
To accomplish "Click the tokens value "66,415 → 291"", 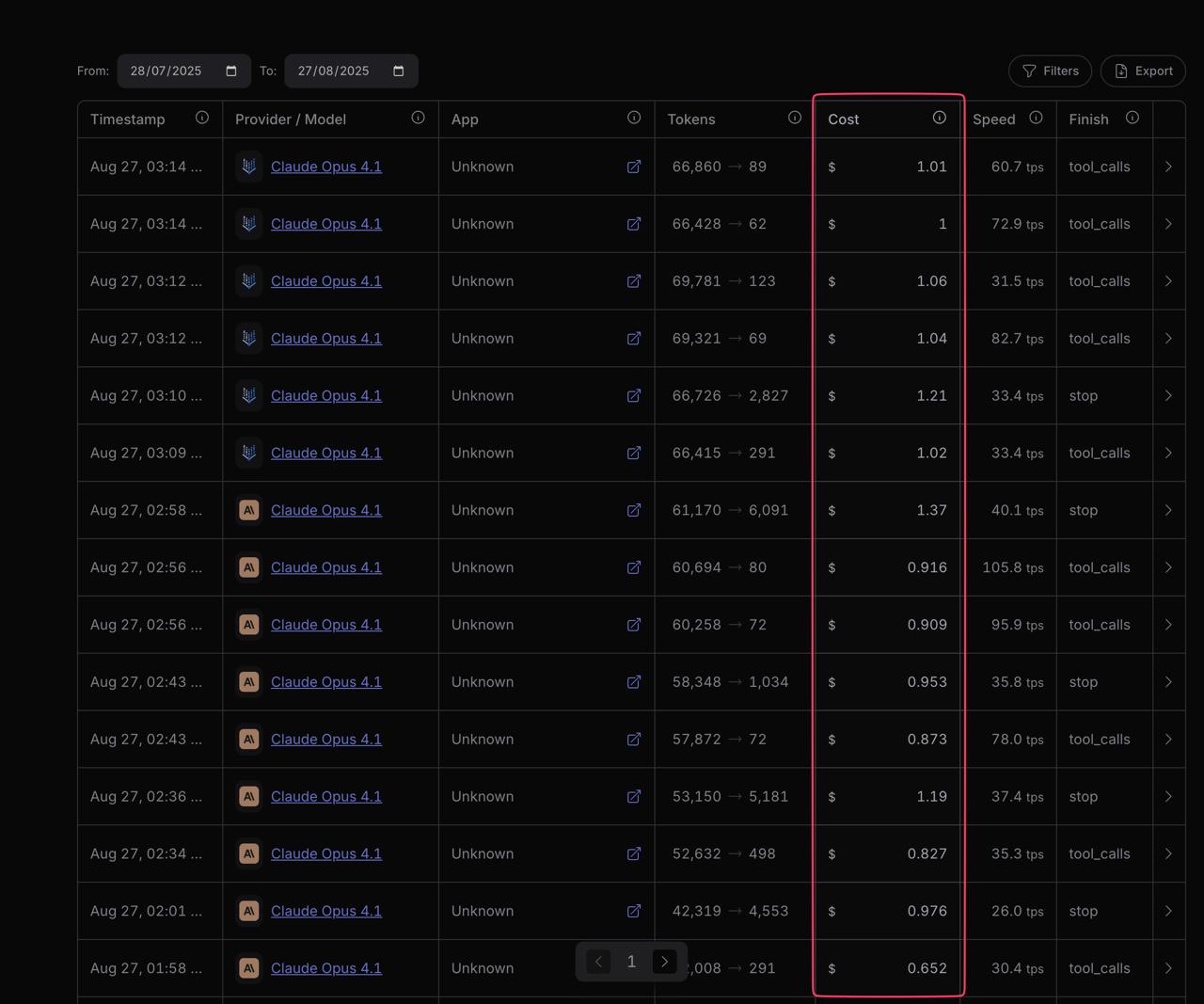I will (x=724, y=454).
